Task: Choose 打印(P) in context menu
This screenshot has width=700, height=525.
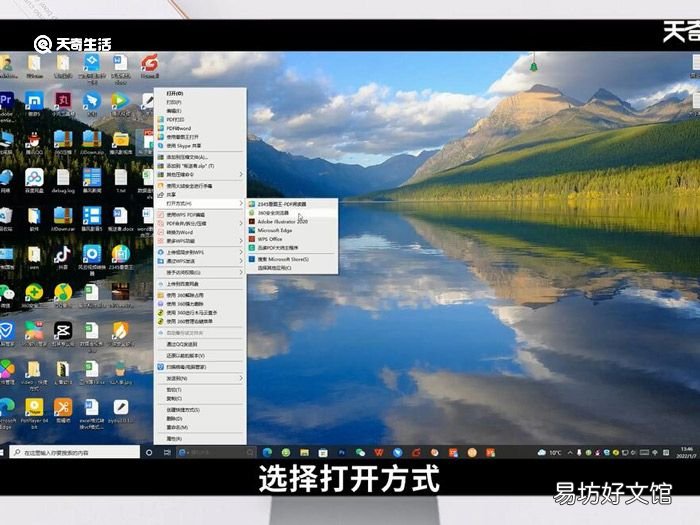Action: click(200, 102)
